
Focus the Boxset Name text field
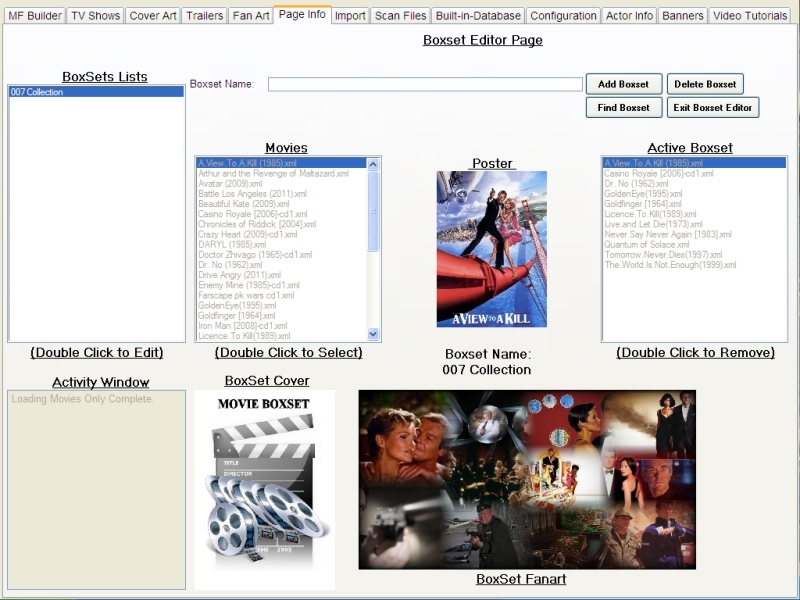(x=424, y=85)
